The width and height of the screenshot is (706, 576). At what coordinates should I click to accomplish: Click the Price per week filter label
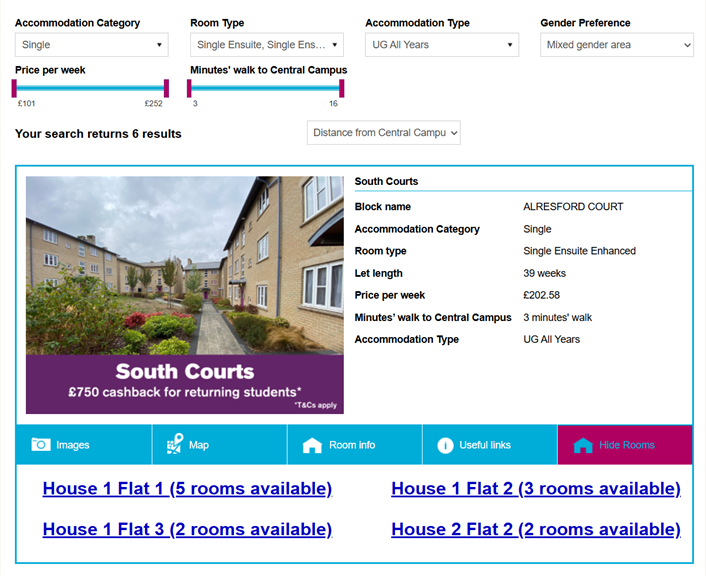pos(50,70)
